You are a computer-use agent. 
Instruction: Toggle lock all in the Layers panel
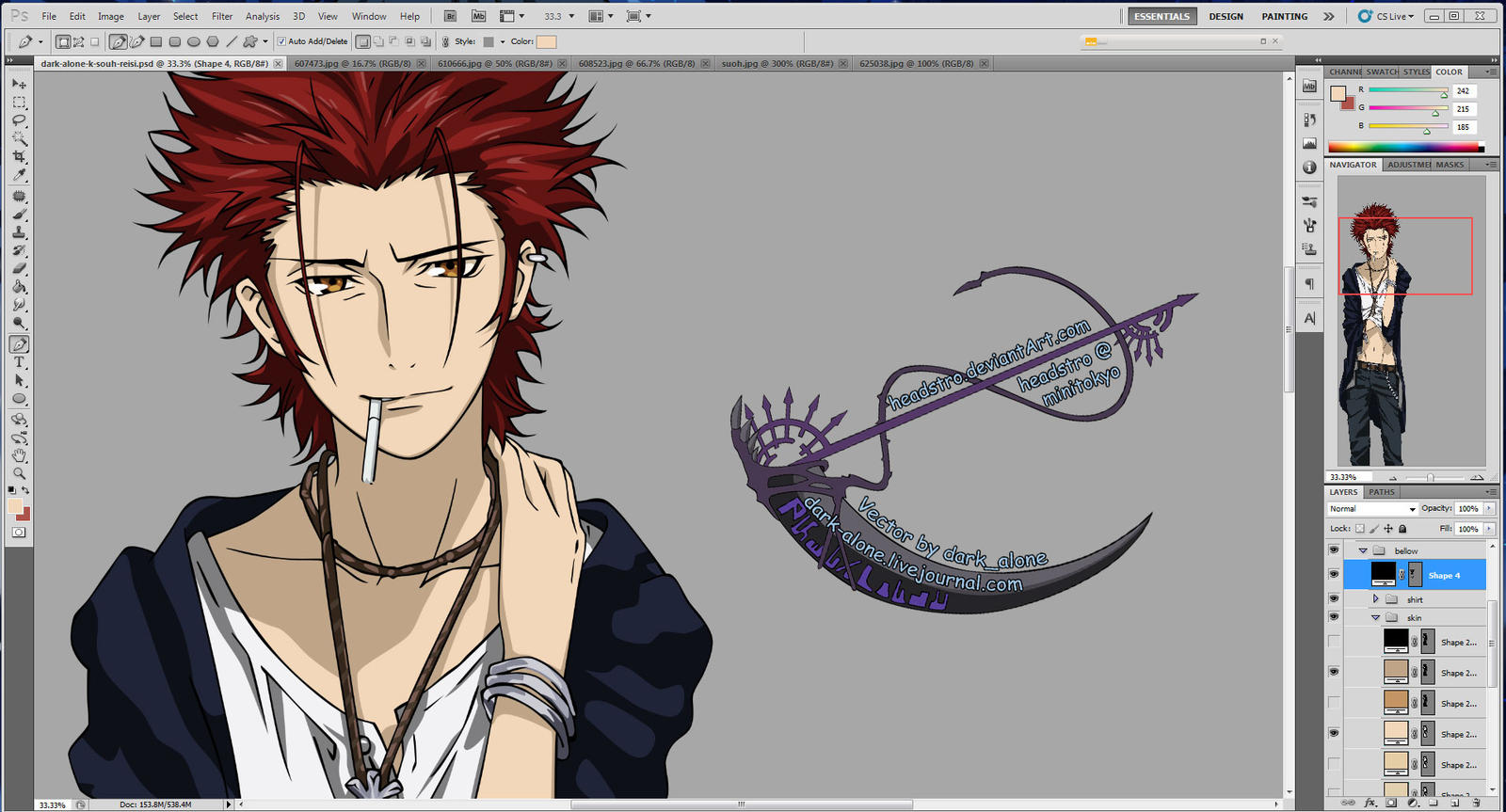coord(1402,529)
